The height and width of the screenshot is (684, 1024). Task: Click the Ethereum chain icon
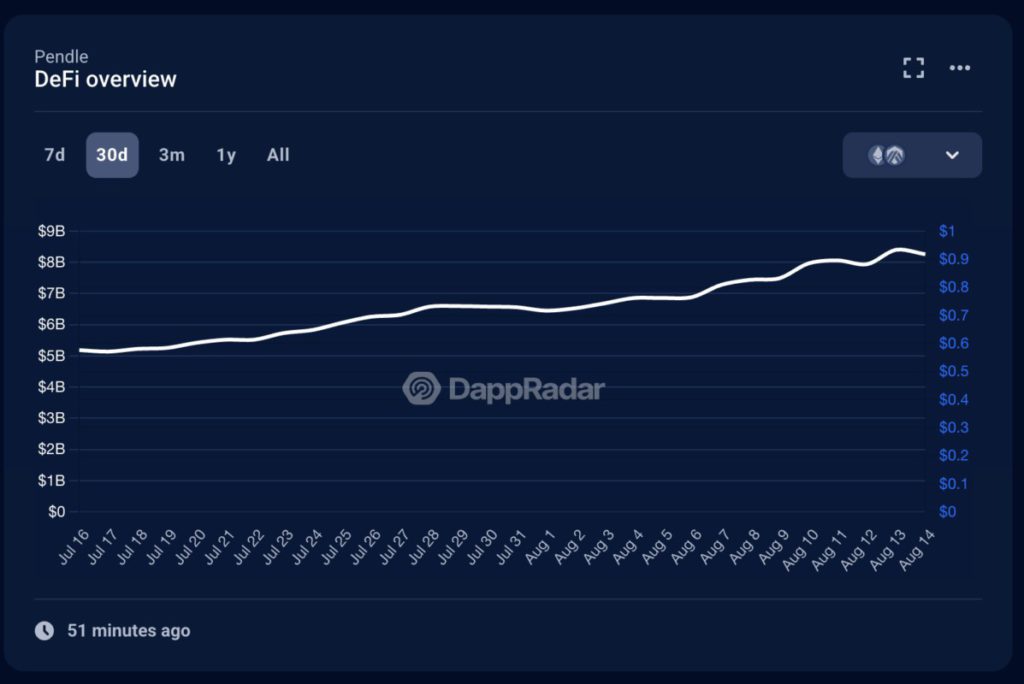tap(877, 155)
